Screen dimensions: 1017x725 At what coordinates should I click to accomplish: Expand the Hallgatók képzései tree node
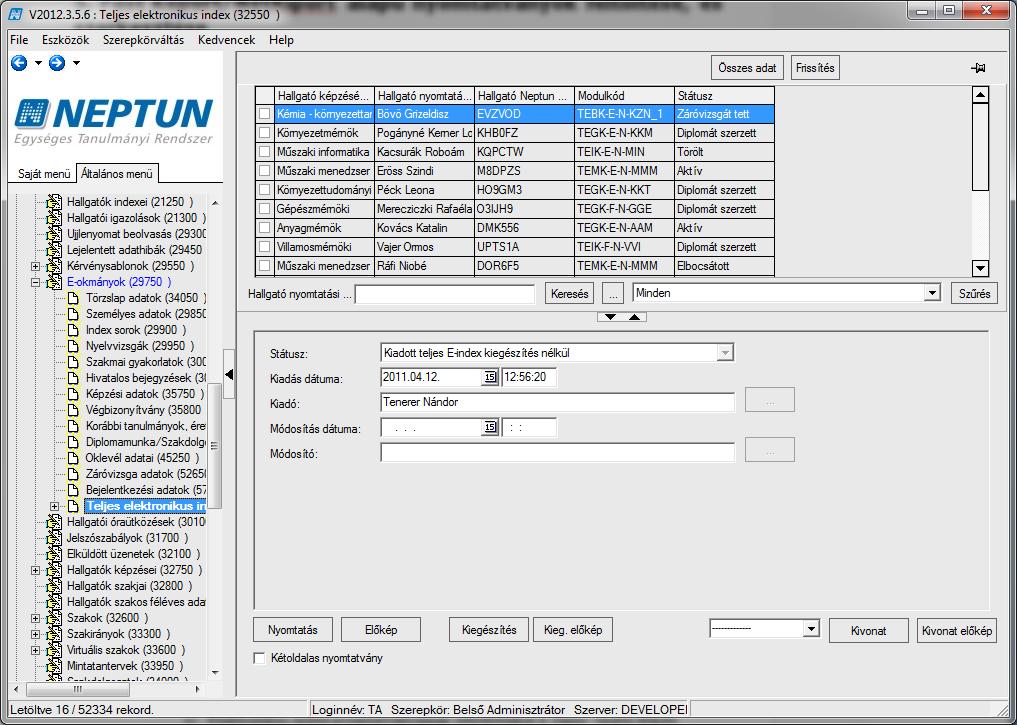coord(36,571)
